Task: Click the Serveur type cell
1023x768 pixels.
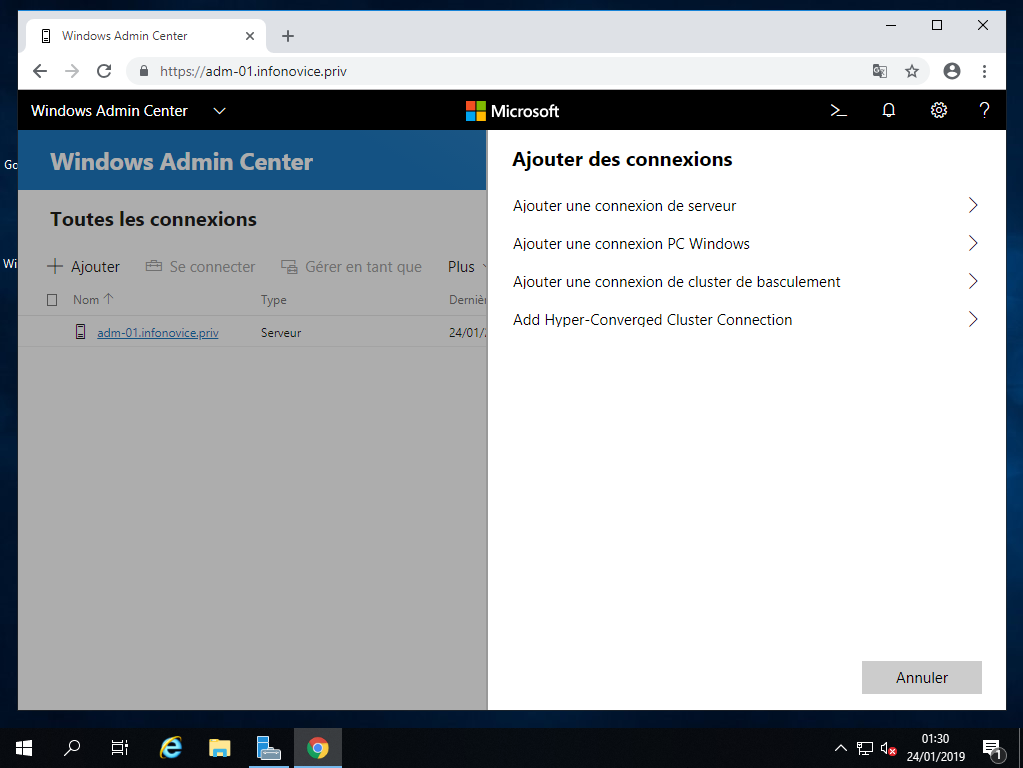Action: point(281,332)
